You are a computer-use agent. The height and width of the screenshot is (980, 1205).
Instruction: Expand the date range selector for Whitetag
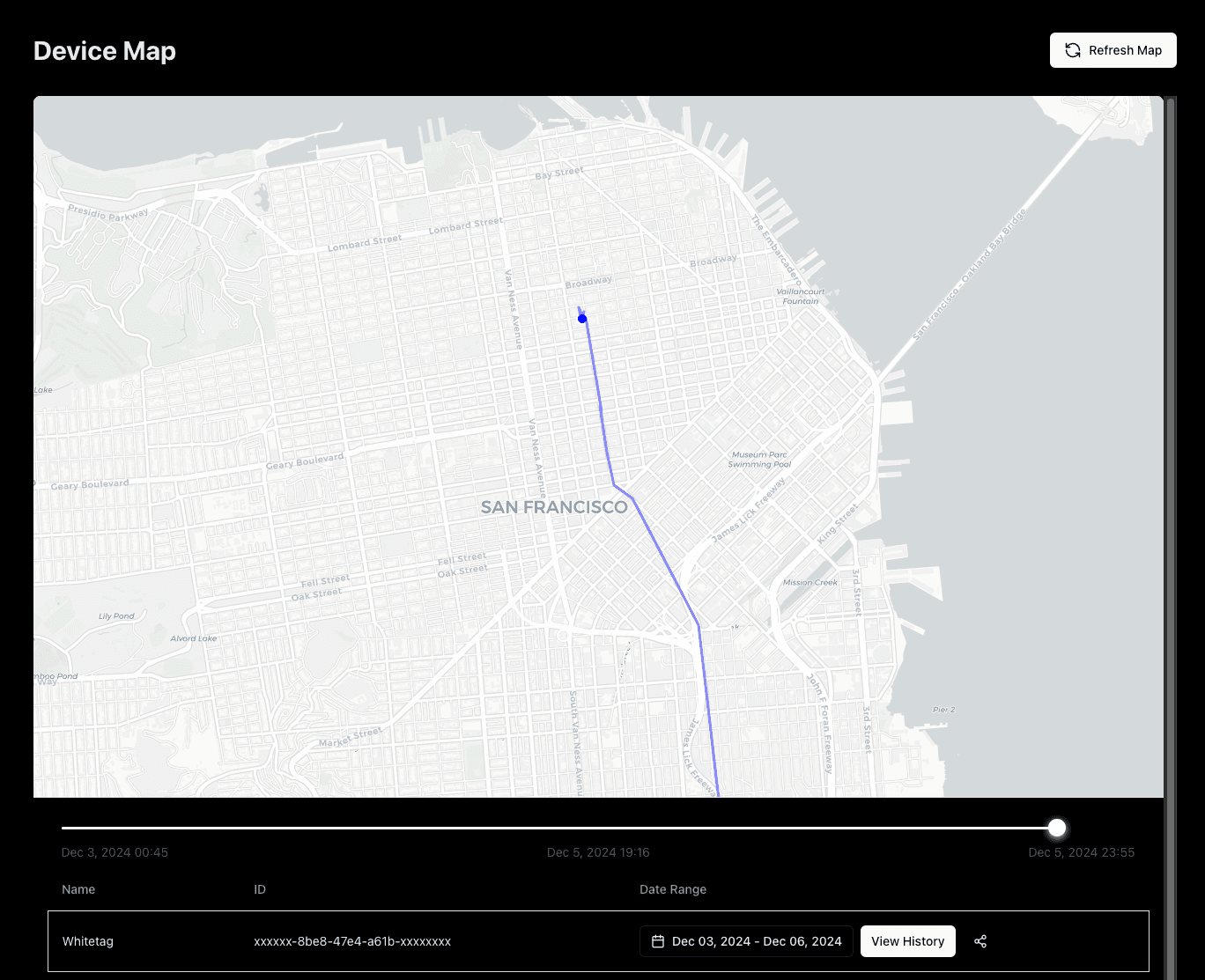click(745, 941)
